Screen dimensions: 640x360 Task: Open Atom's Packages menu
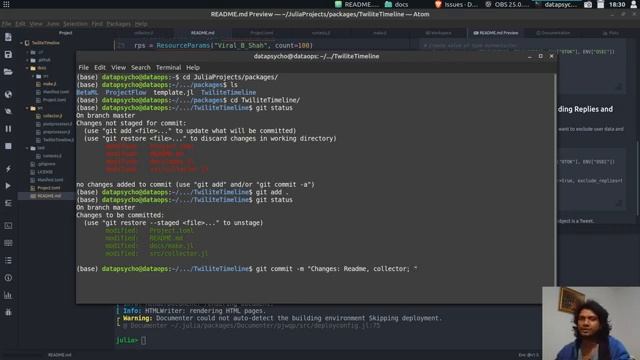pos(118,24)
